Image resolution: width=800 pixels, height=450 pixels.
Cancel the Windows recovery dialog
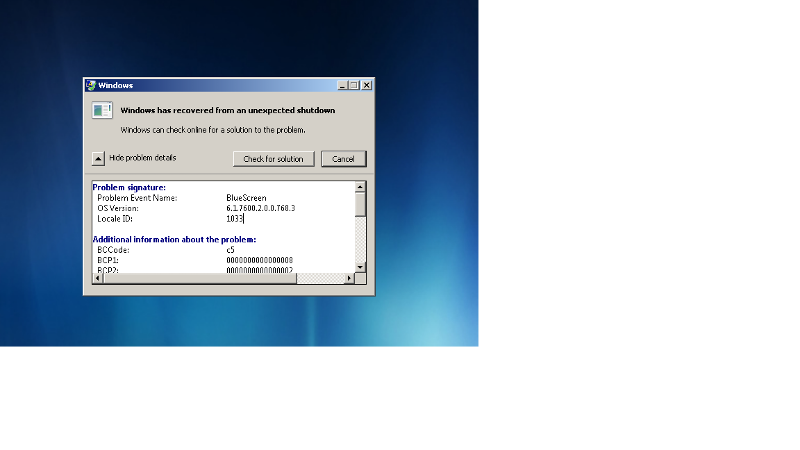coord(343,159)
